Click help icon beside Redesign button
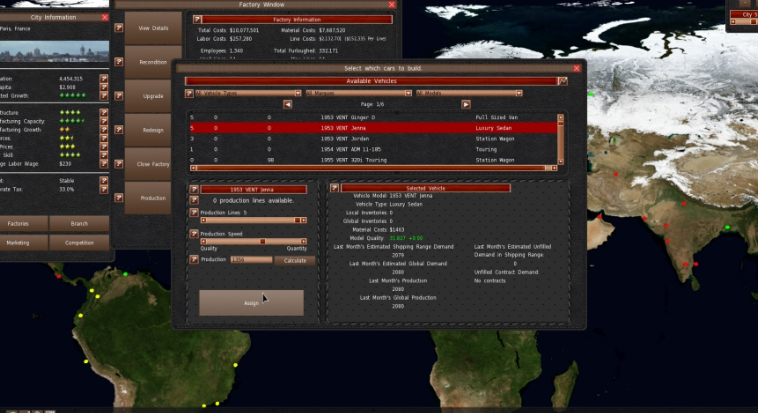 118,130
